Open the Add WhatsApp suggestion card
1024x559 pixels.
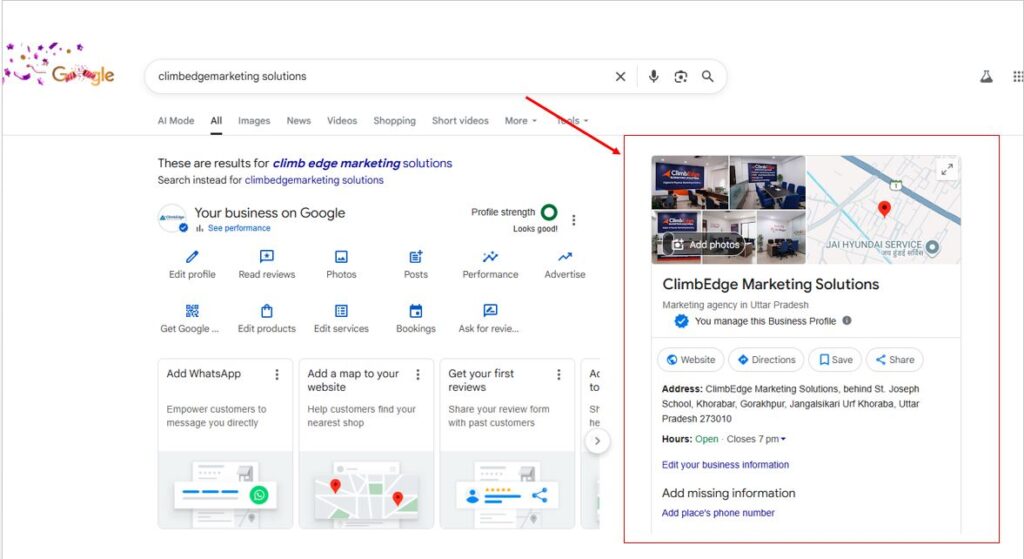pos(225,443)
